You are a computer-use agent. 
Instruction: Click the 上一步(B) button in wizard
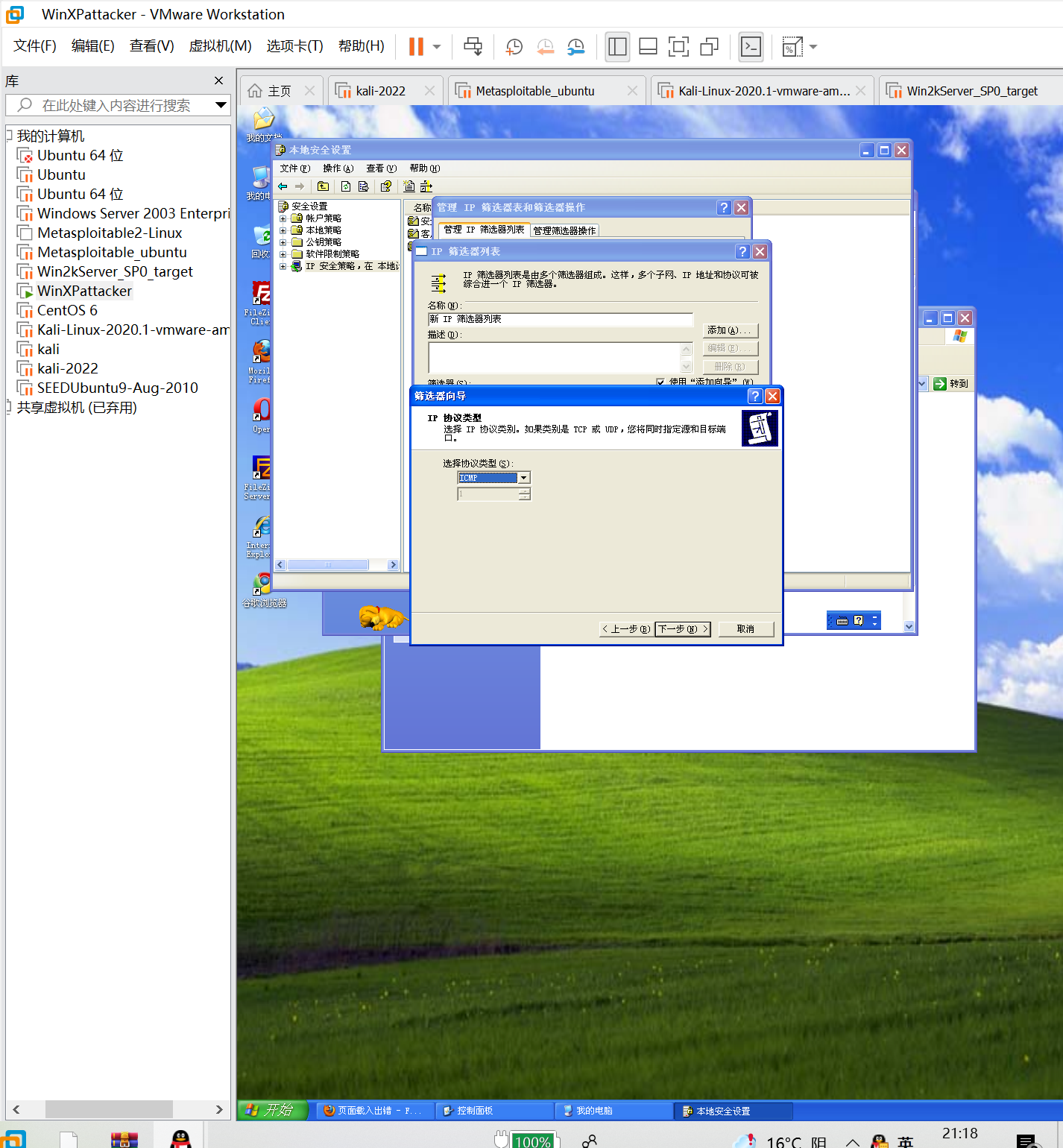coord(626,629)
